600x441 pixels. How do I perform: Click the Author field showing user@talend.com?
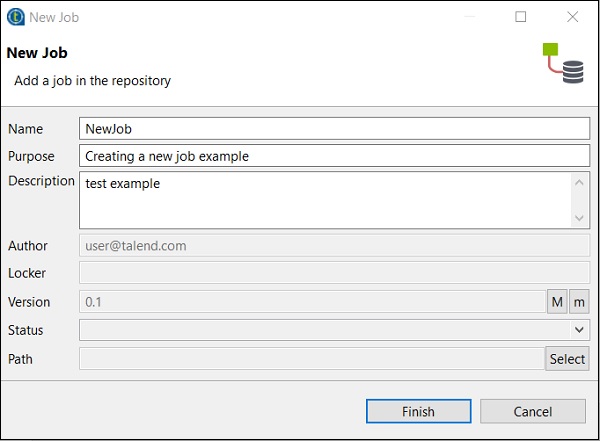pyautogui.click(x=334, y=245)
